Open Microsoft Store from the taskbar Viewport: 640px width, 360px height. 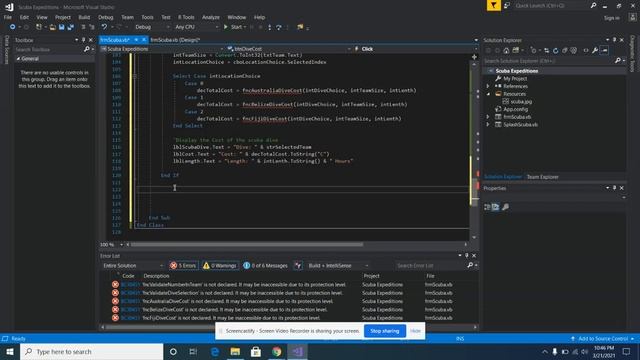click(x=256, y=351)
